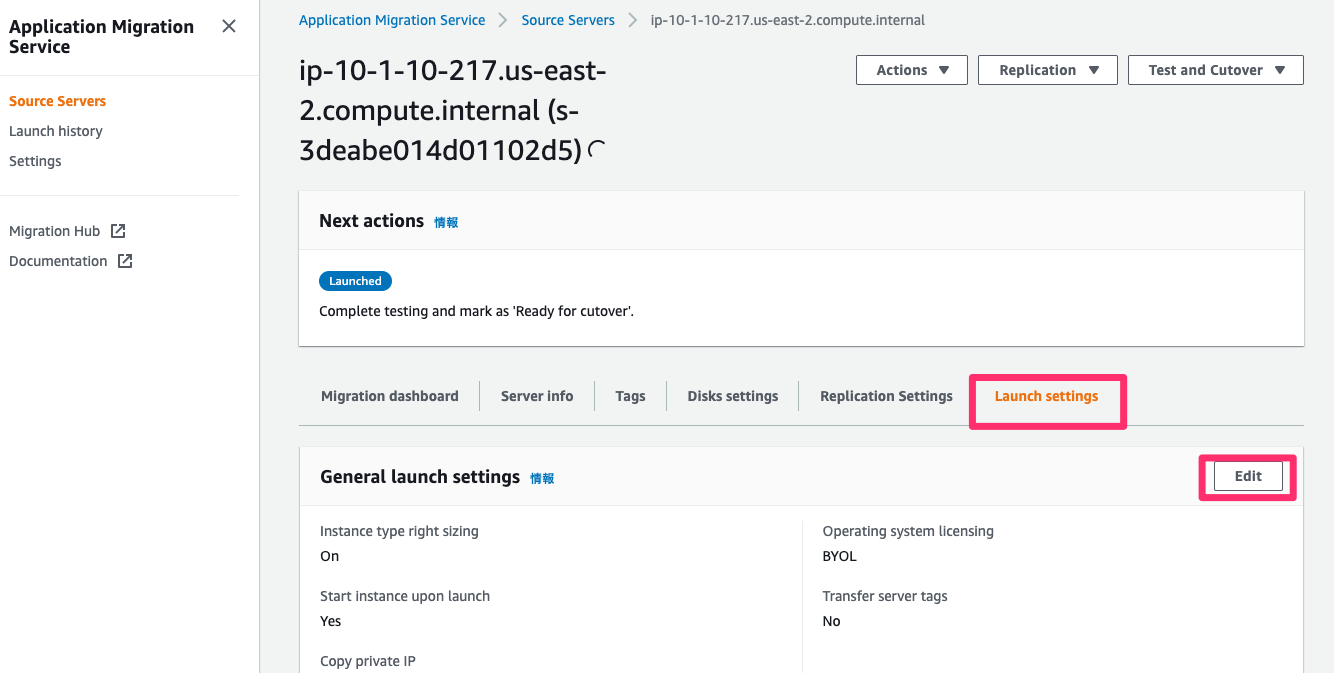Click the Launched status badge

(x=355, y=281)
